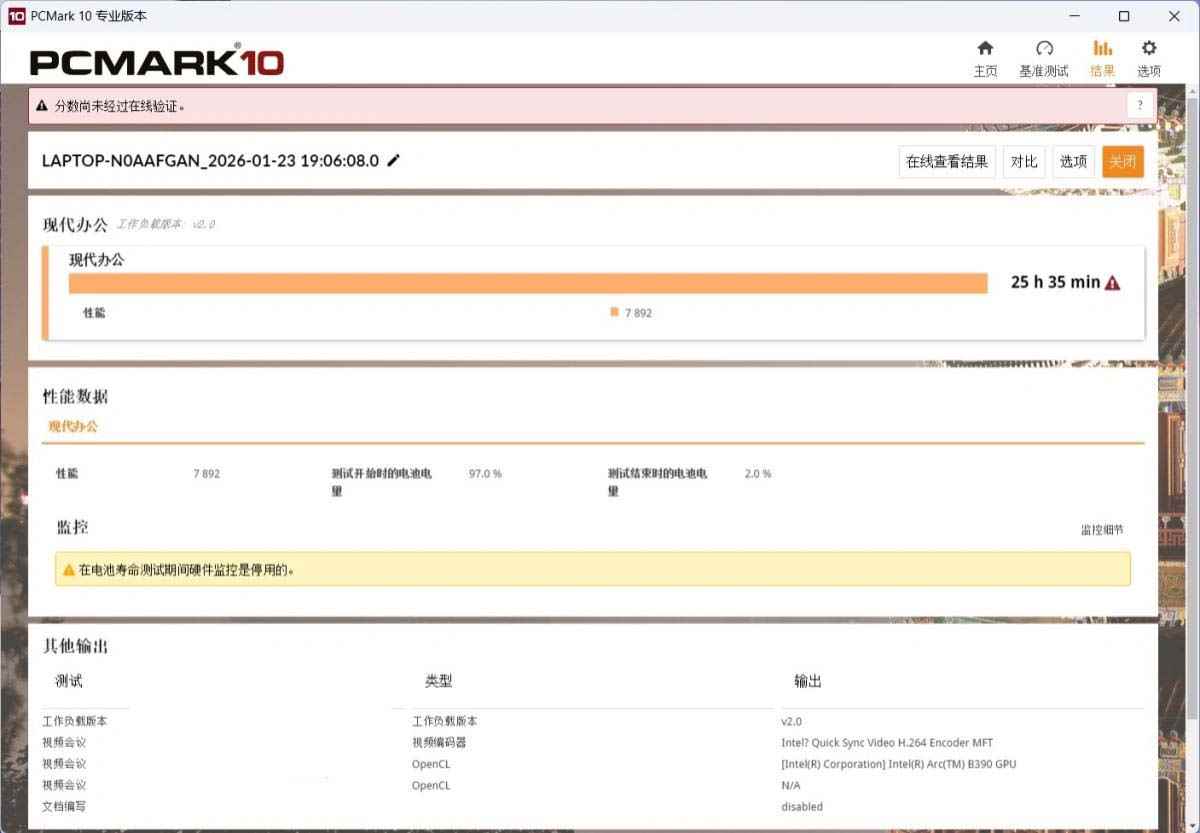Click Intel(R) Arc(TM) B390 GPU output text

tap(898, 764)
